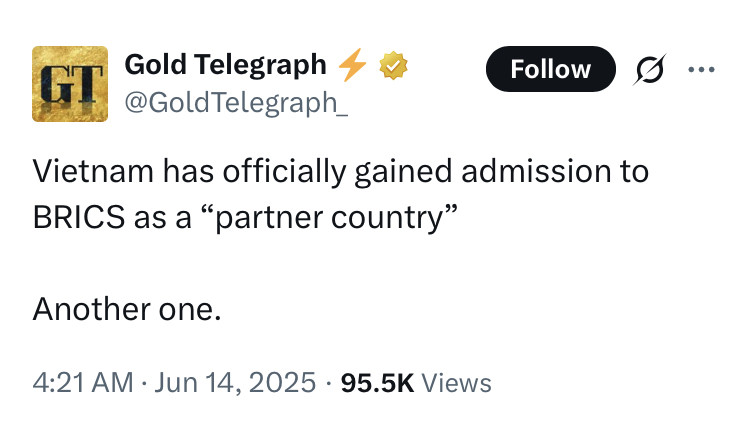Click the Views label
This screenshot has width=750, height=422.
(457, 382)
